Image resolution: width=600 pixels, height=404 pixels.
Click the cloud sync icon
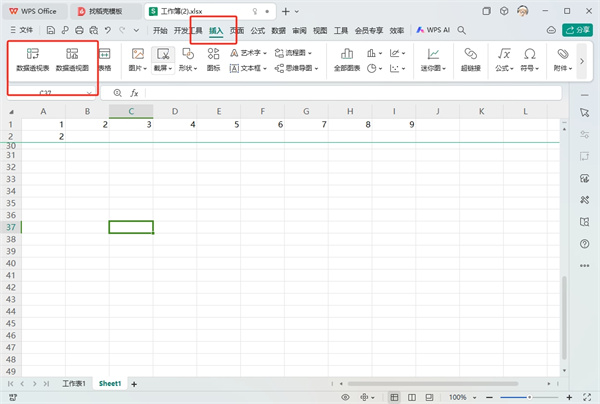point(551,30)
